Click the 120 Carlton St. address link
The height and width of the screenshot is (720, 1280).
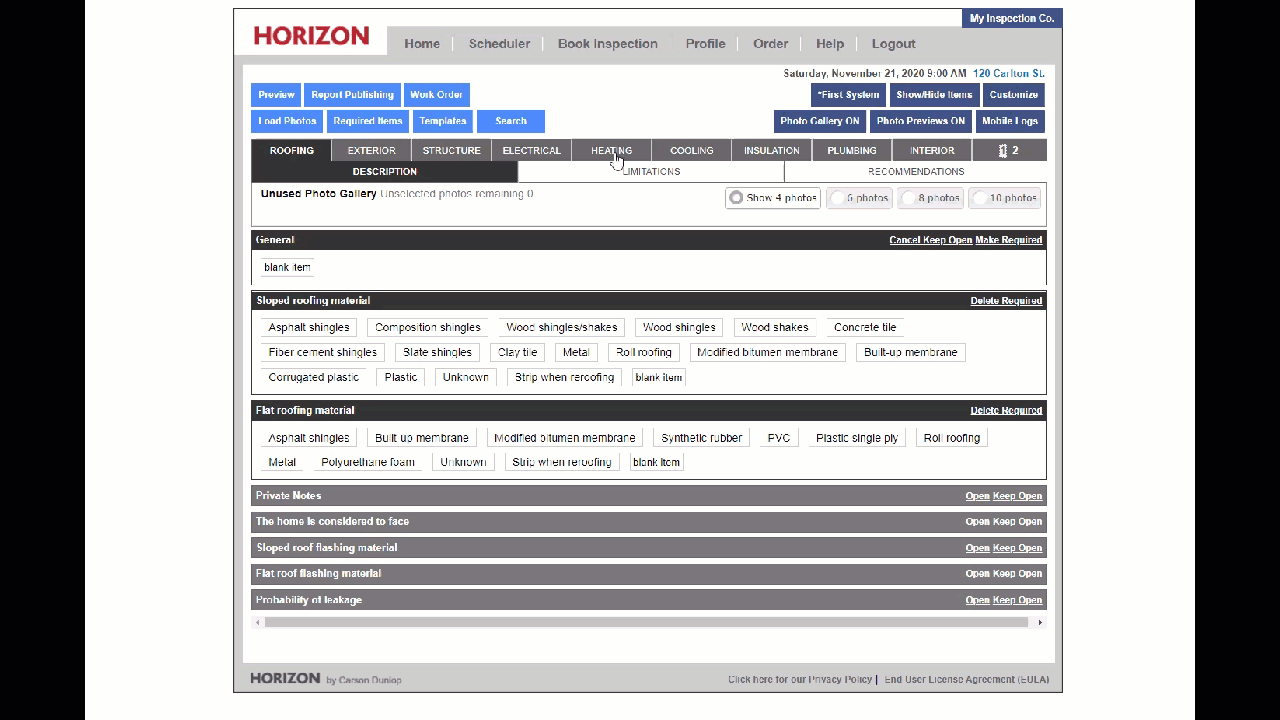pyautogui.click(x=1008, y=74)
